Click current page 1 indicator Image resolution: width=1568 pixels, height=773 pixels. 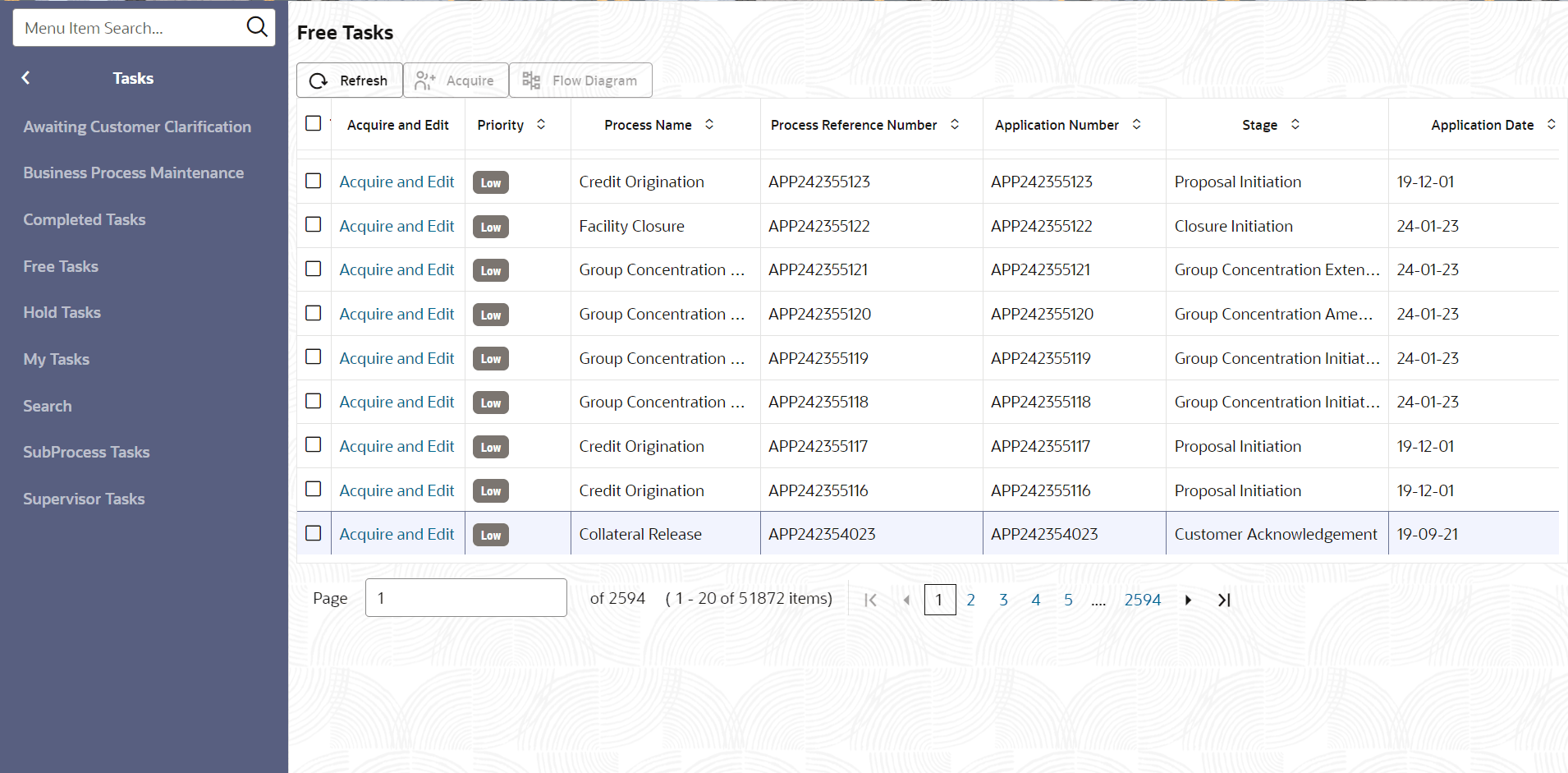[940, 600]
